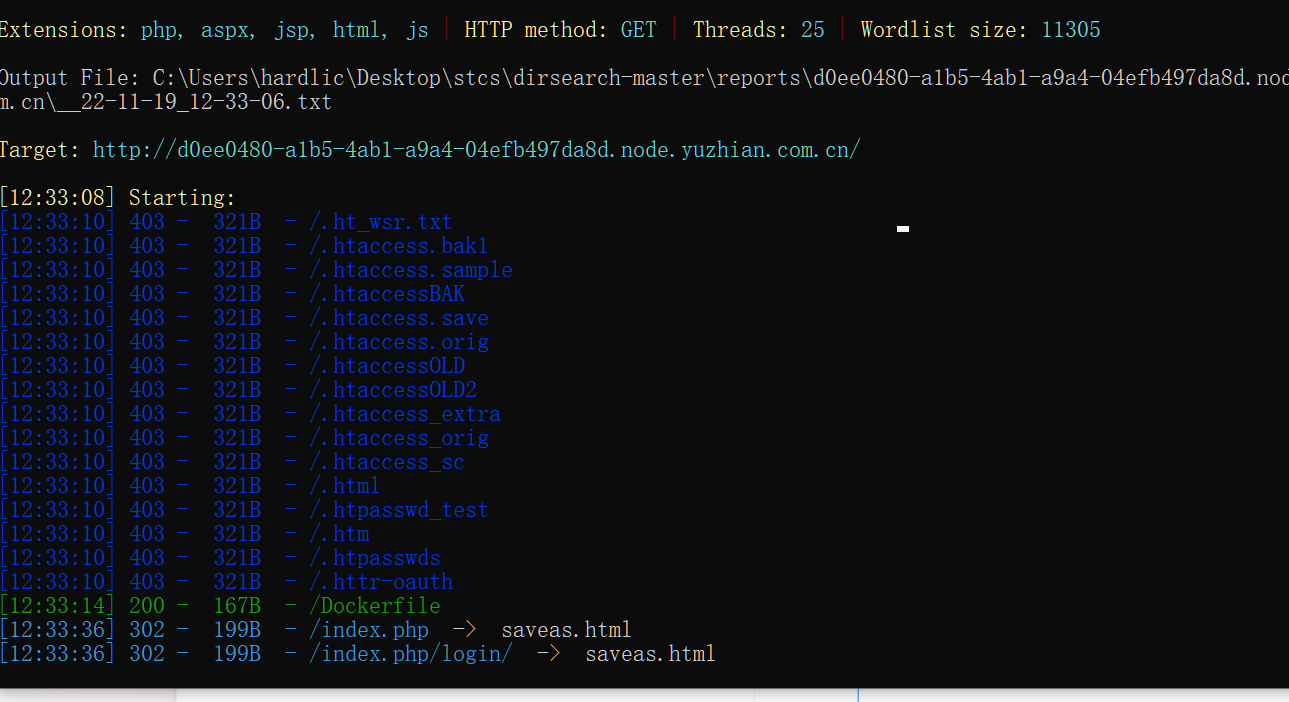Screen dimensions: 1289x702
Task: Click the /index.php/login/ result path
Action: (410, 654)
